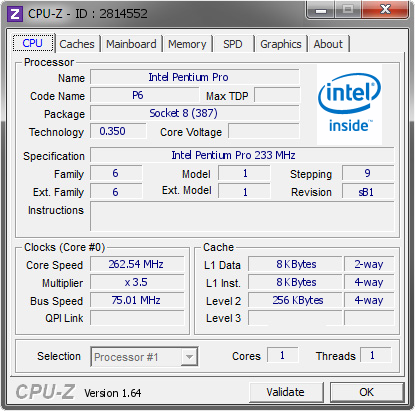Click the Intel inside logo
This screenshot has width=415, height=411.
coord(349,104)
